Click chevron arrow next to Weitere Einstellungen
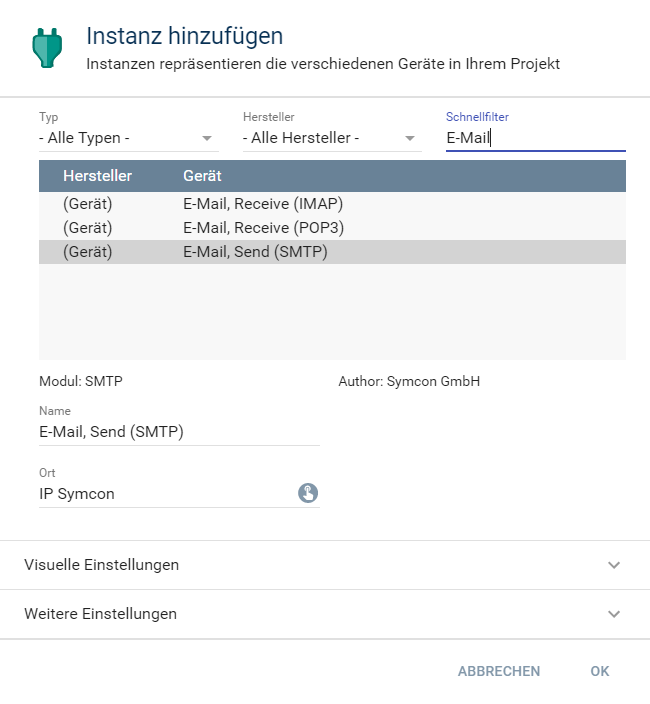The image size is (650, 704). pos(614,614)
